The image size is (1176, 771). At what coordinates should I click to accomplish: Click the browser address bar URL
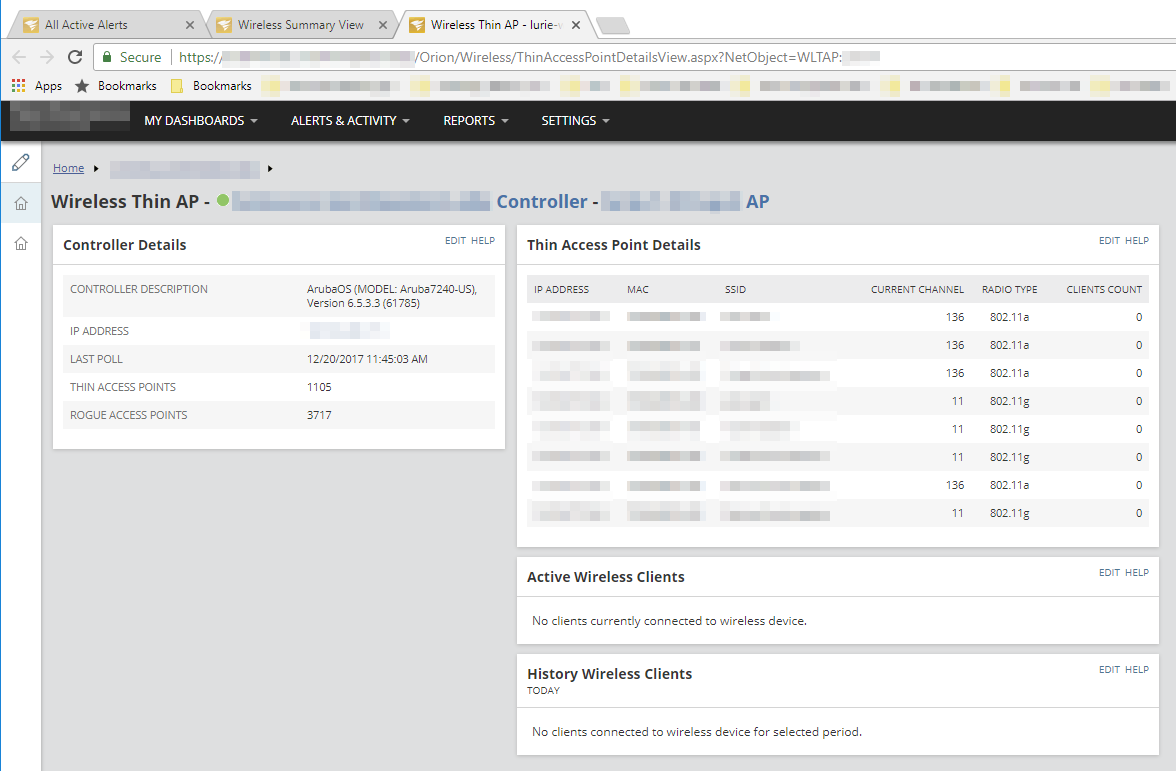coord(529,57)
